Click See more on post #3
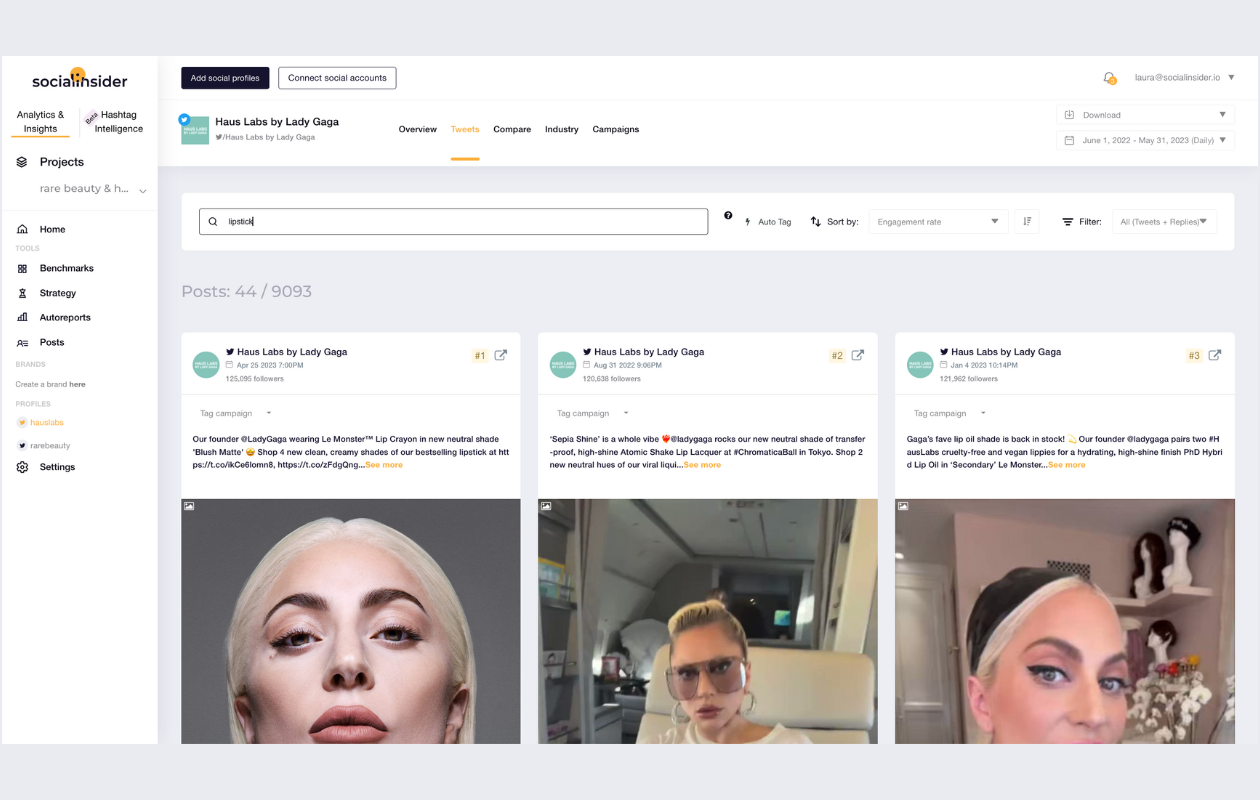Image resolution: width=1260 pixels, height=800 pixels. (x=1066, y=465)
